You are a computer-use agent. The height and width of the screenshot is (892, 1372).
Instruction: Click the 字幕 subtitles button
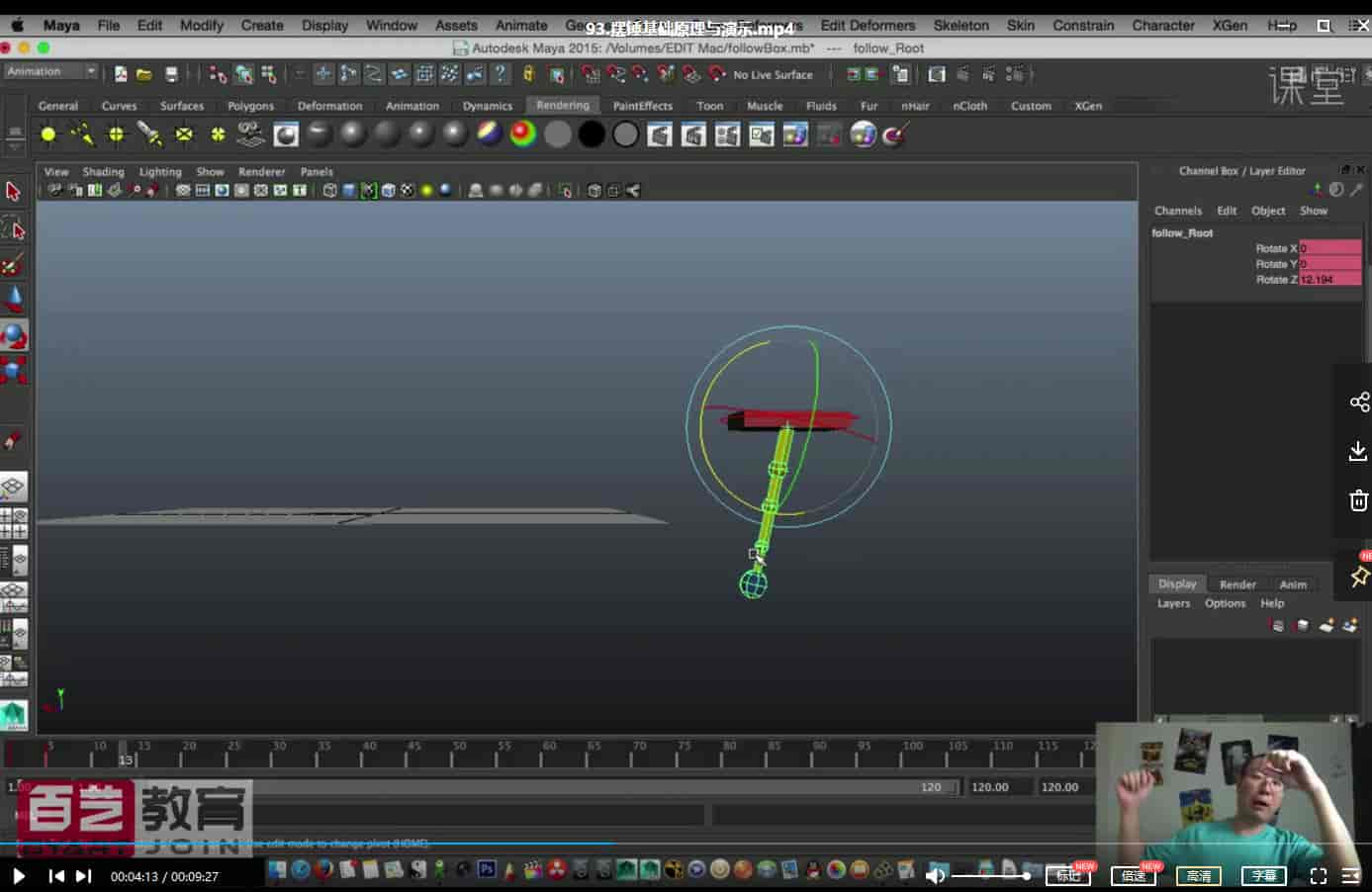1263,876
